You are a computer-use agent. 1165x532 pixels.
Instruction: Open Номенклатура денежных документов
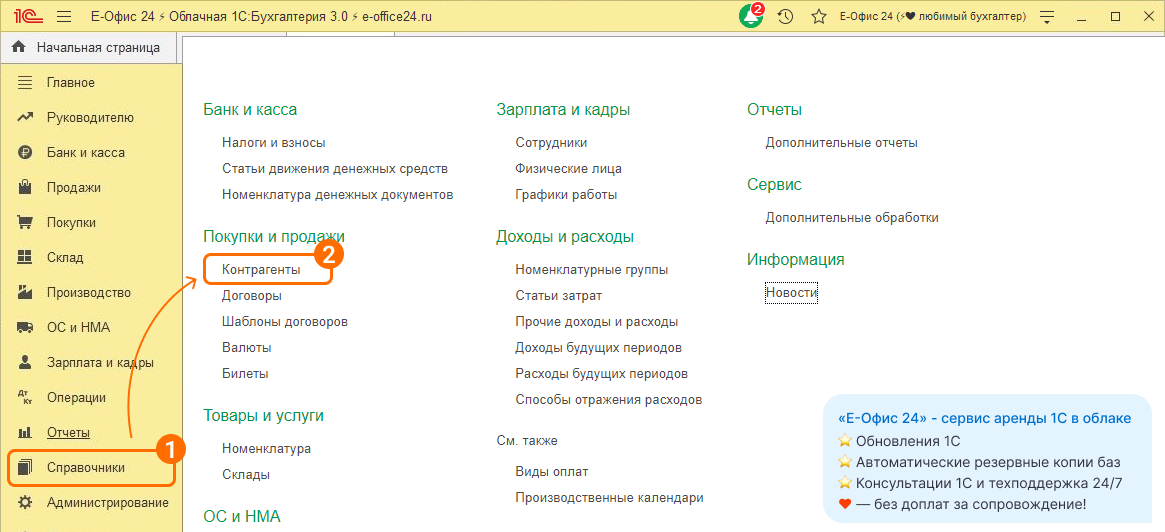[337, 195]
